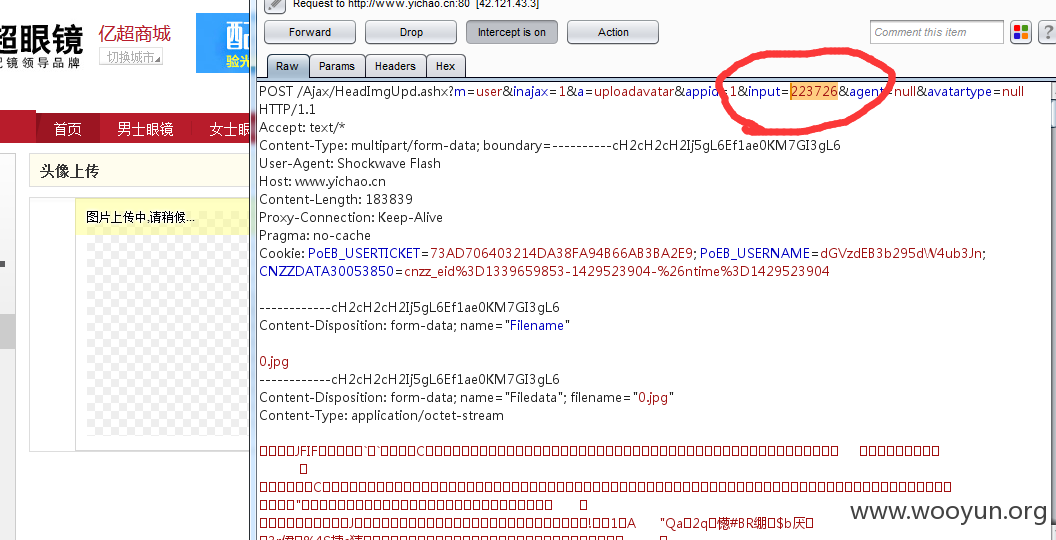Click the 亿超眼镜 brand logo
1056x540 pixels.
coord(40,44)
